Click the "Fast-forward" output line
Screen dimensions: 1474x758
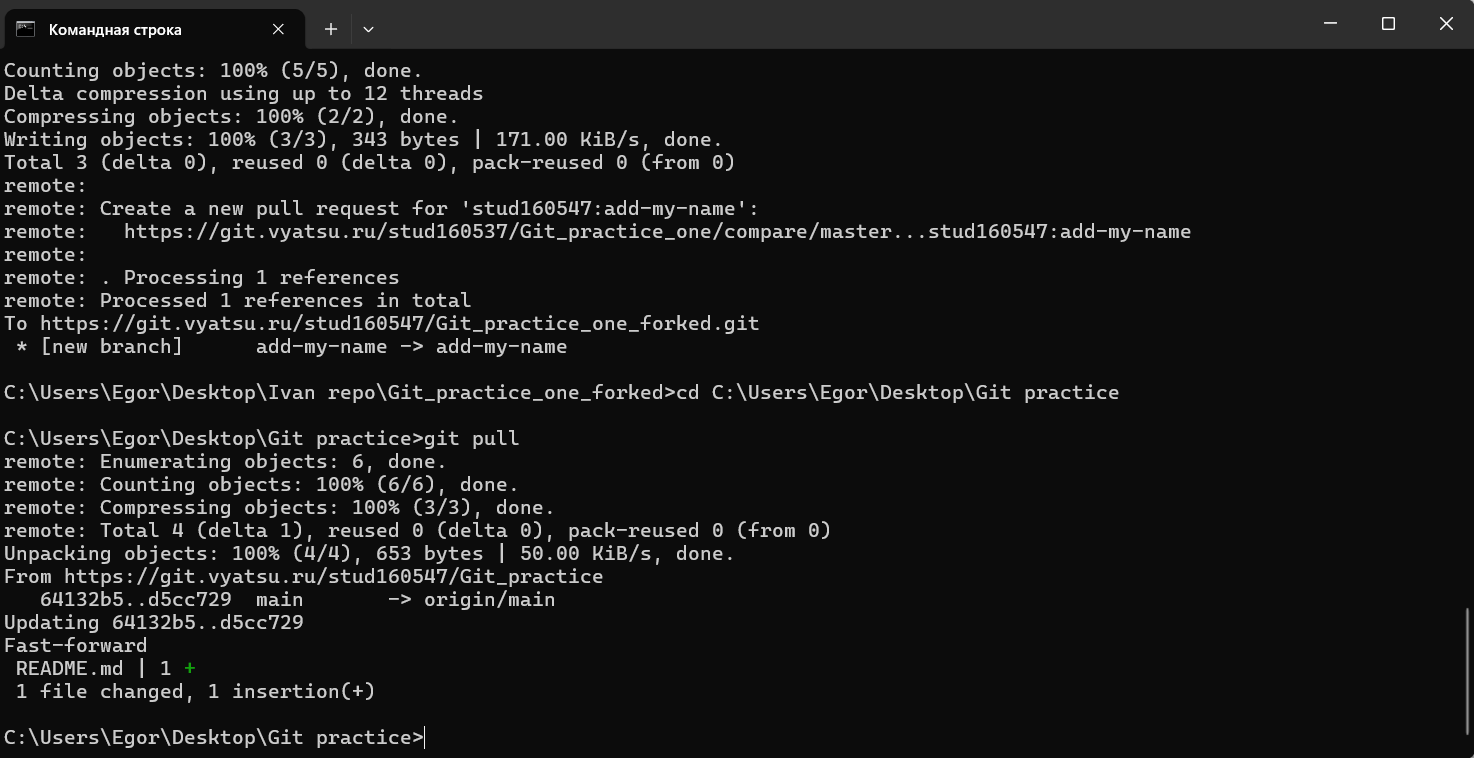coord(75,646)
